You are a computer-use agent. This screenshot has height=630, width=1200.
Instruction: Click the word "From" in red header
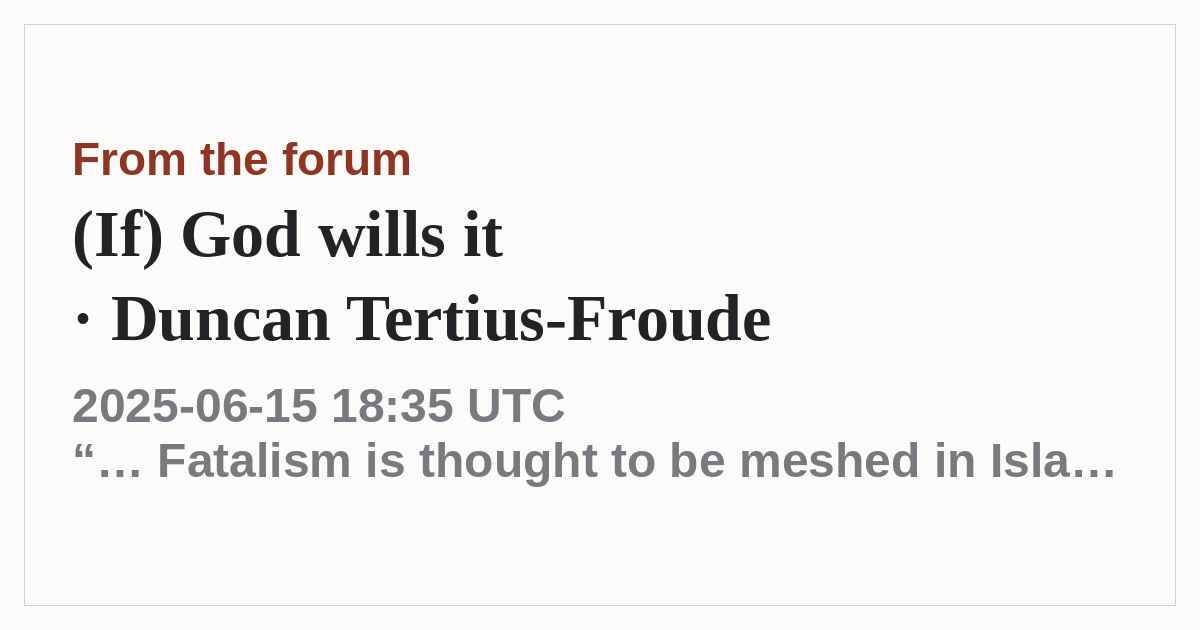click(x=129, y=160)
